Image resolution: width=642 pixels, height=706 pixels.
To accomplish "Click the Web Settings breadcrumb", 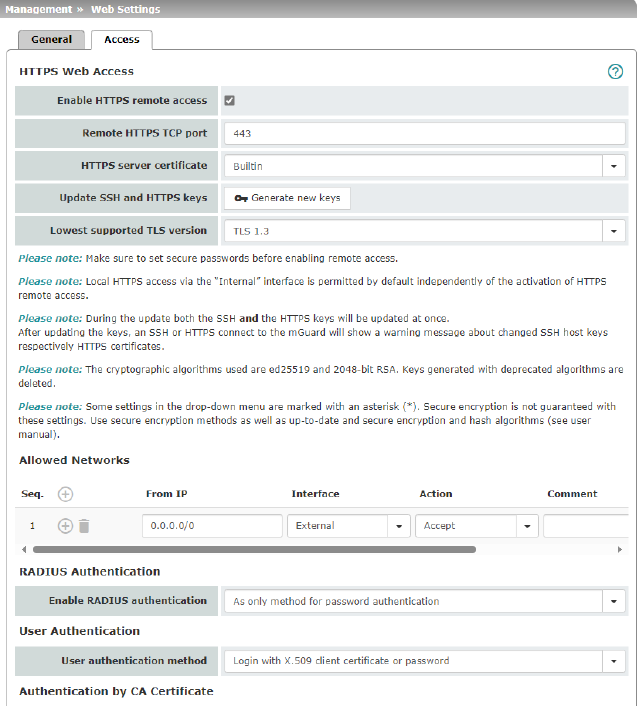I will point(126,9).
